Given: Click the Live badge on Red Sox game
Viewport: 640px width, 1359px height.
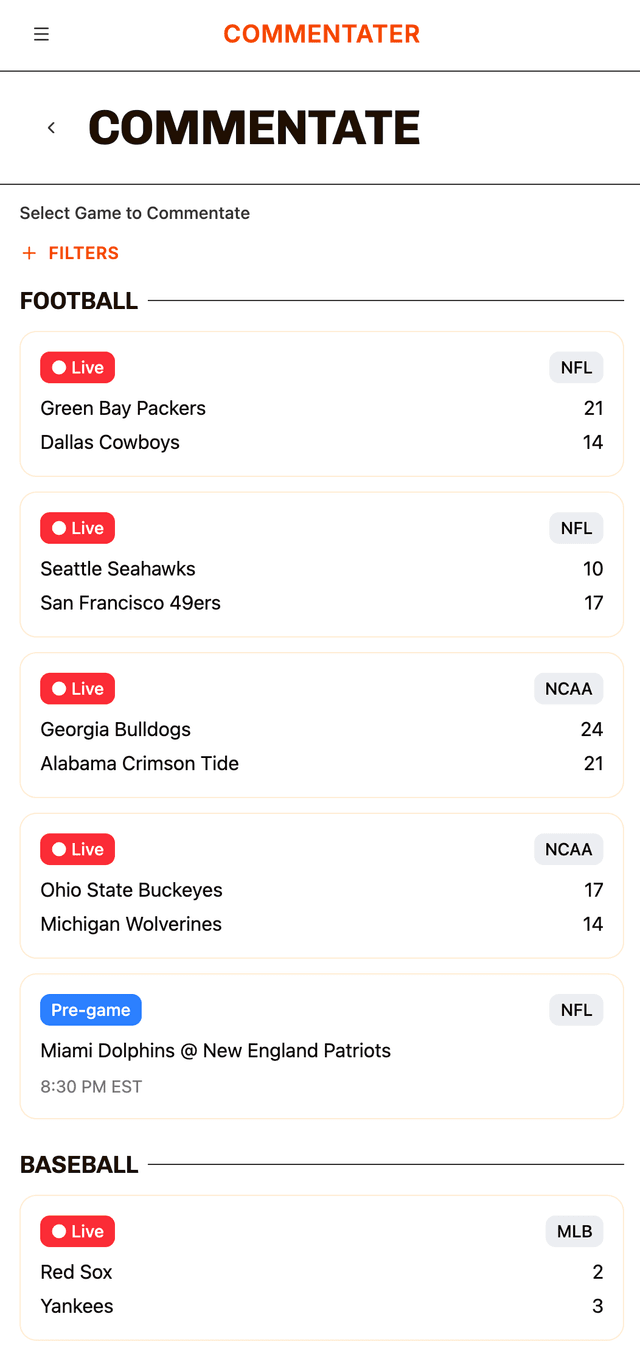Looking at the screenshot, I should (x=77, y=1231).
